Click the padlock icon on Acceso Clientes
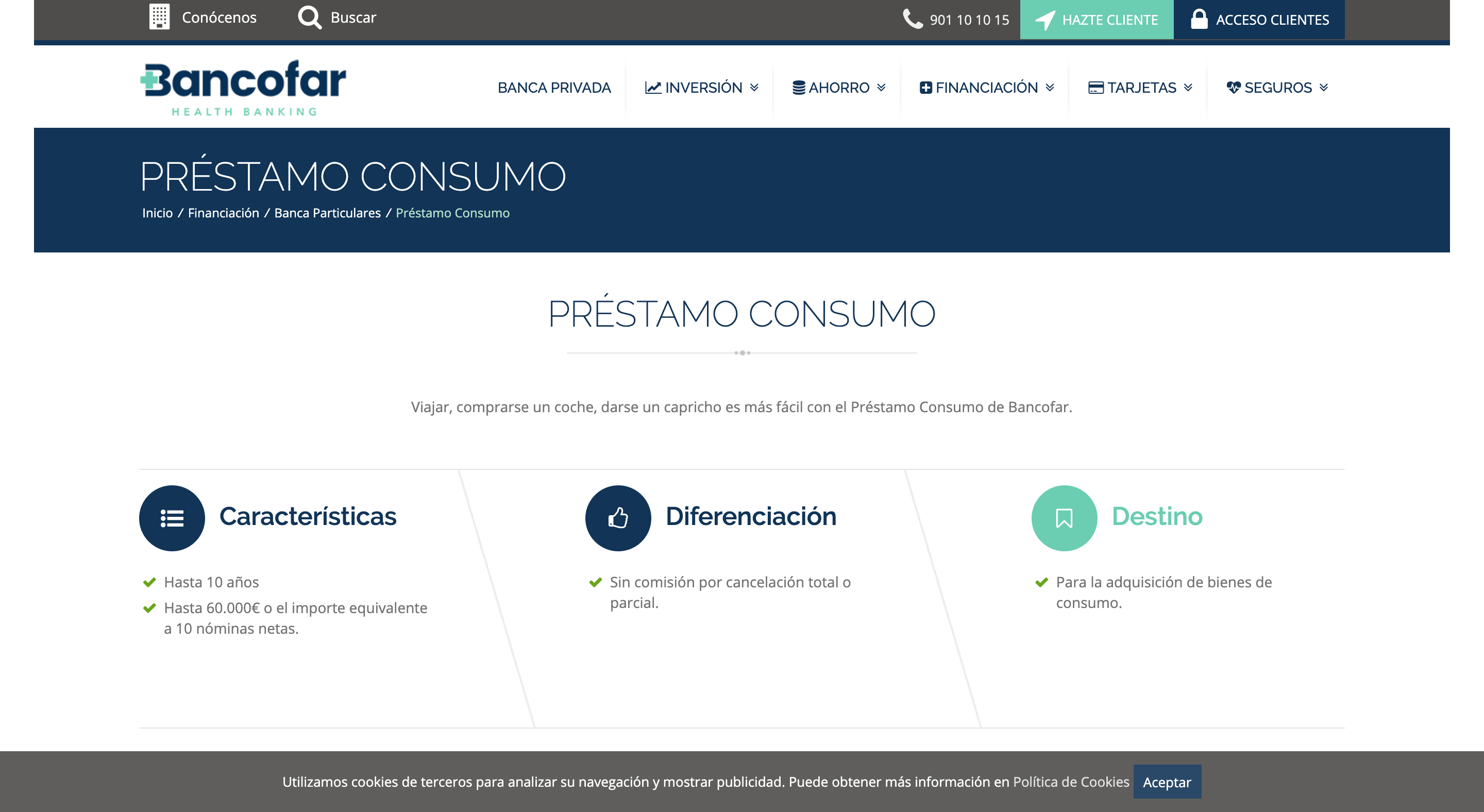The width and height of the screenshot is (1484, 812). tap(1199, 19)
